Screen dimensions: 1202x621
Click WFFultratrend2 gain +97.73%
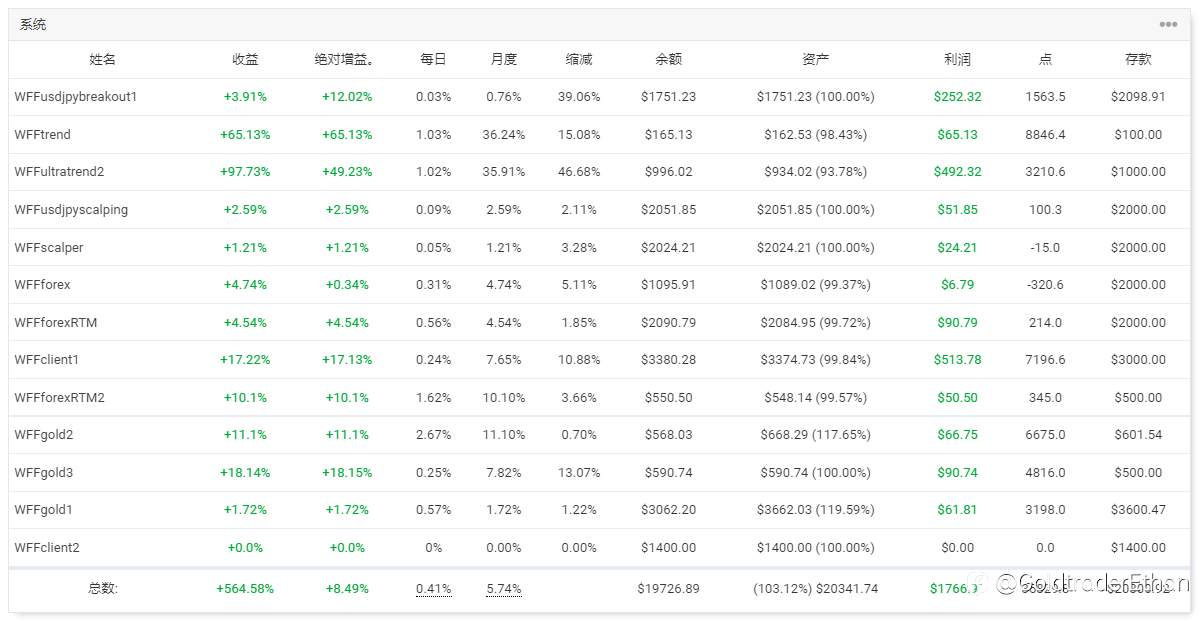[245, 172]
